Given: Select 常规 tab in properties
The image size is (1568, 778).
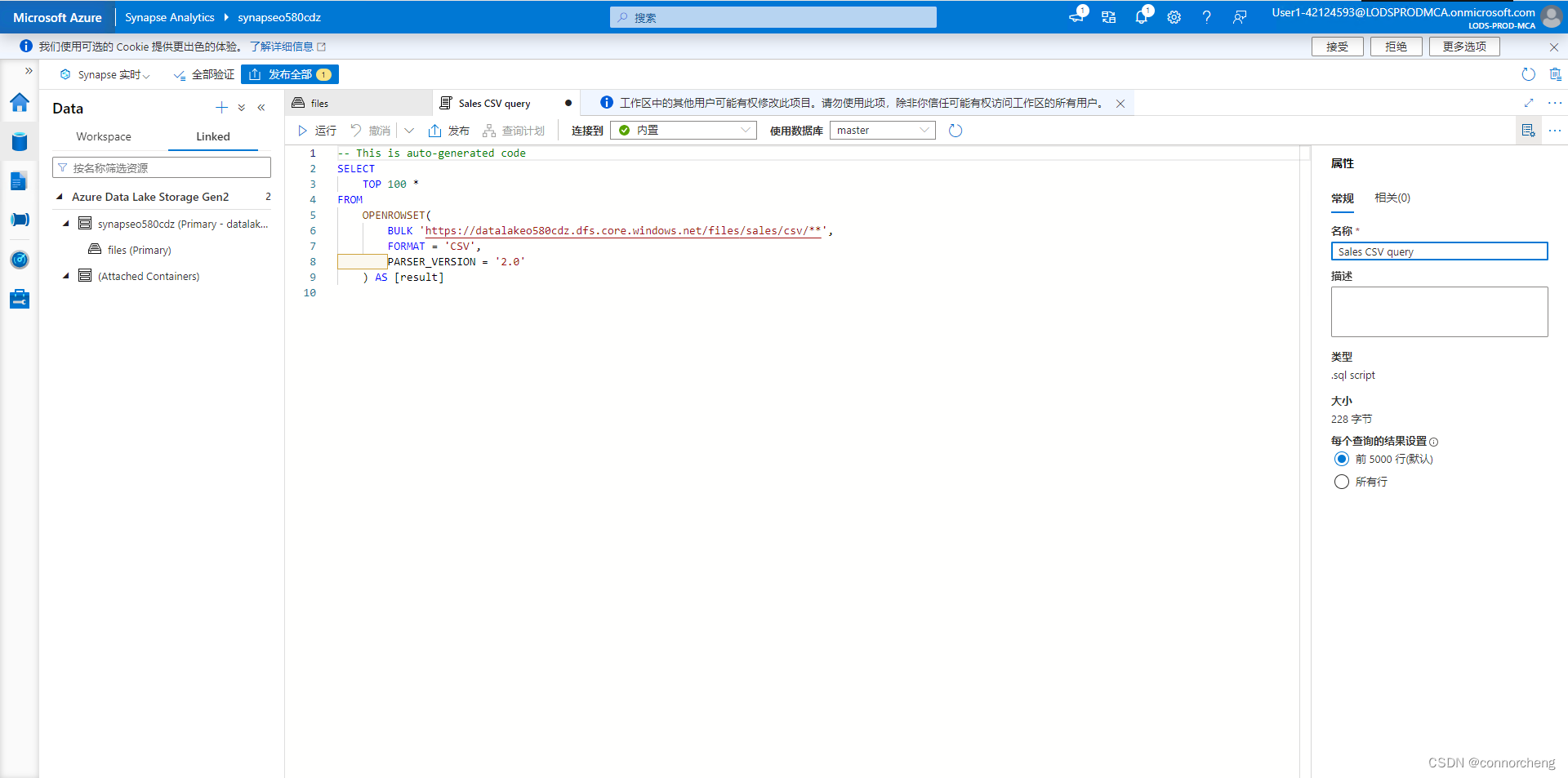Looking at the screenshot, I should (1343, 198).
